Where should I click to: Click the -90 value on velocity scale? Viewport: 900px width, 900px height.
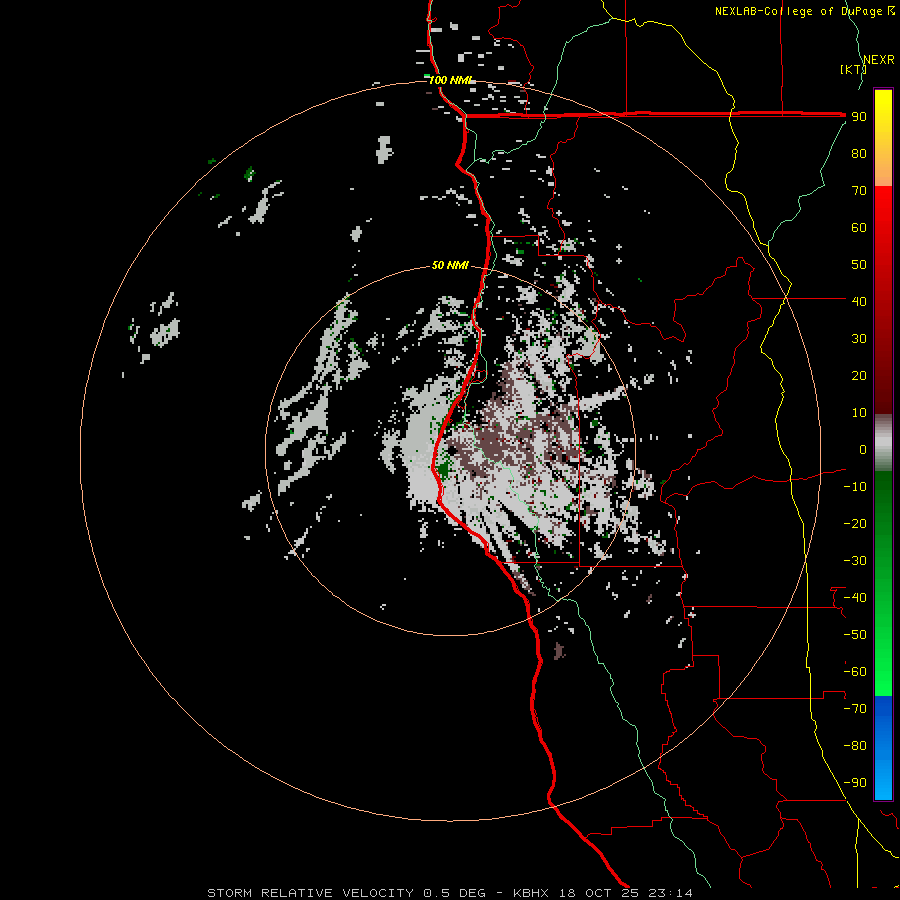pos(855,783)
